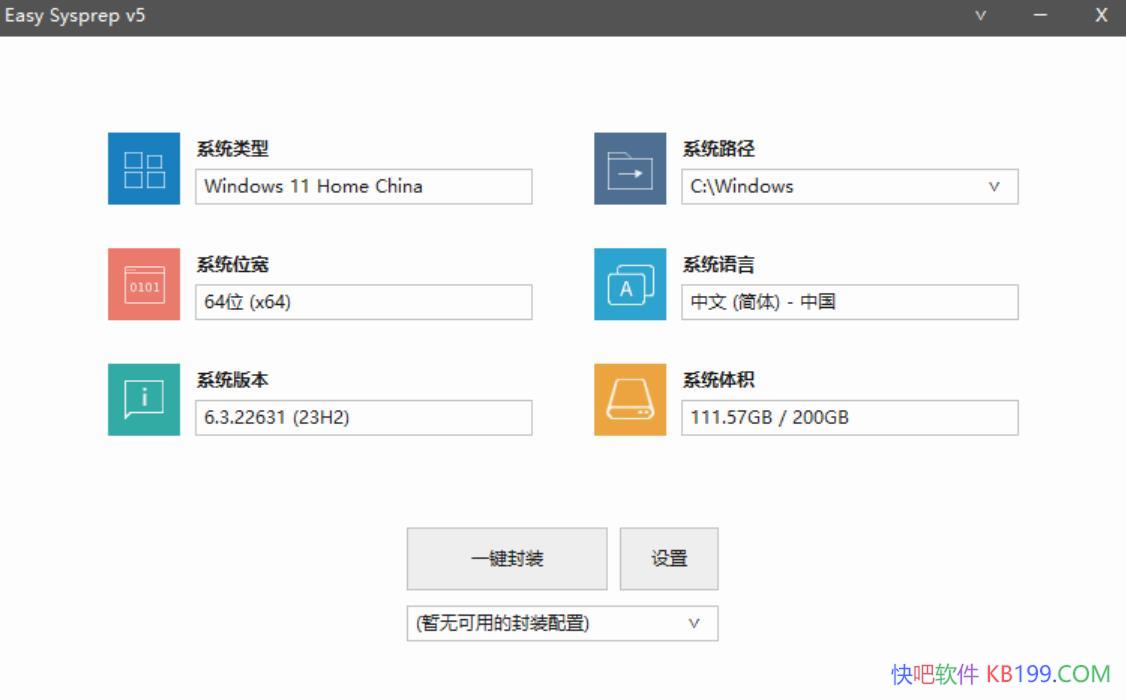The image size is (1126, 700).
Task: Click the 中文 (简体) - 中国 language field
Action: coord(850,302)
